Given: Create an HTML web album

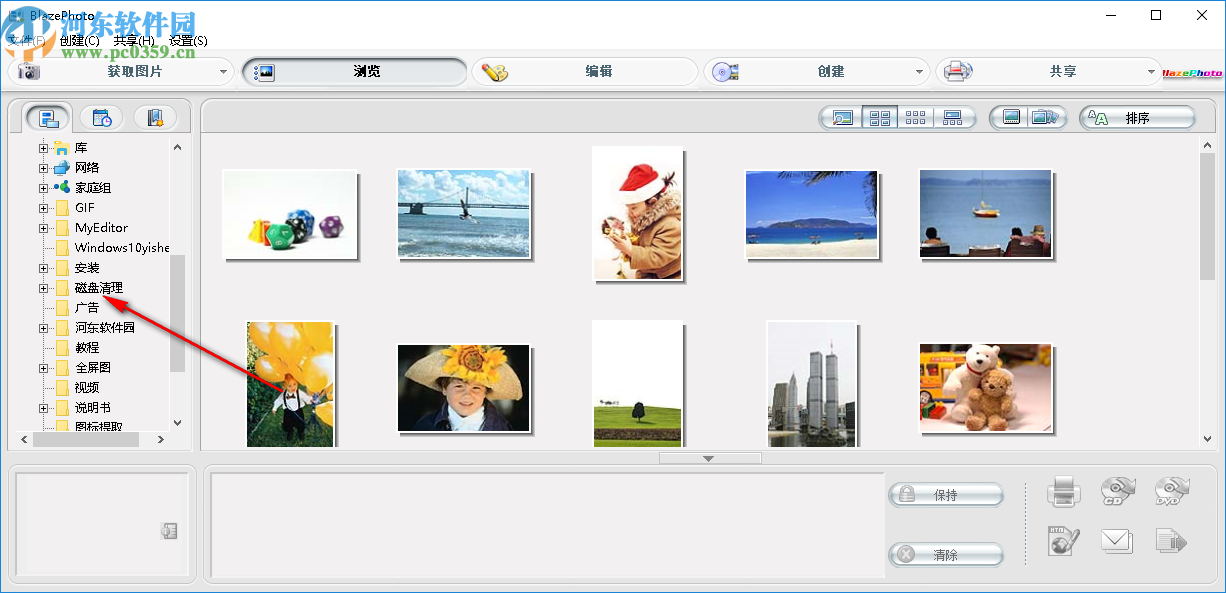Looking at the screenshot, I should 1063,541.
